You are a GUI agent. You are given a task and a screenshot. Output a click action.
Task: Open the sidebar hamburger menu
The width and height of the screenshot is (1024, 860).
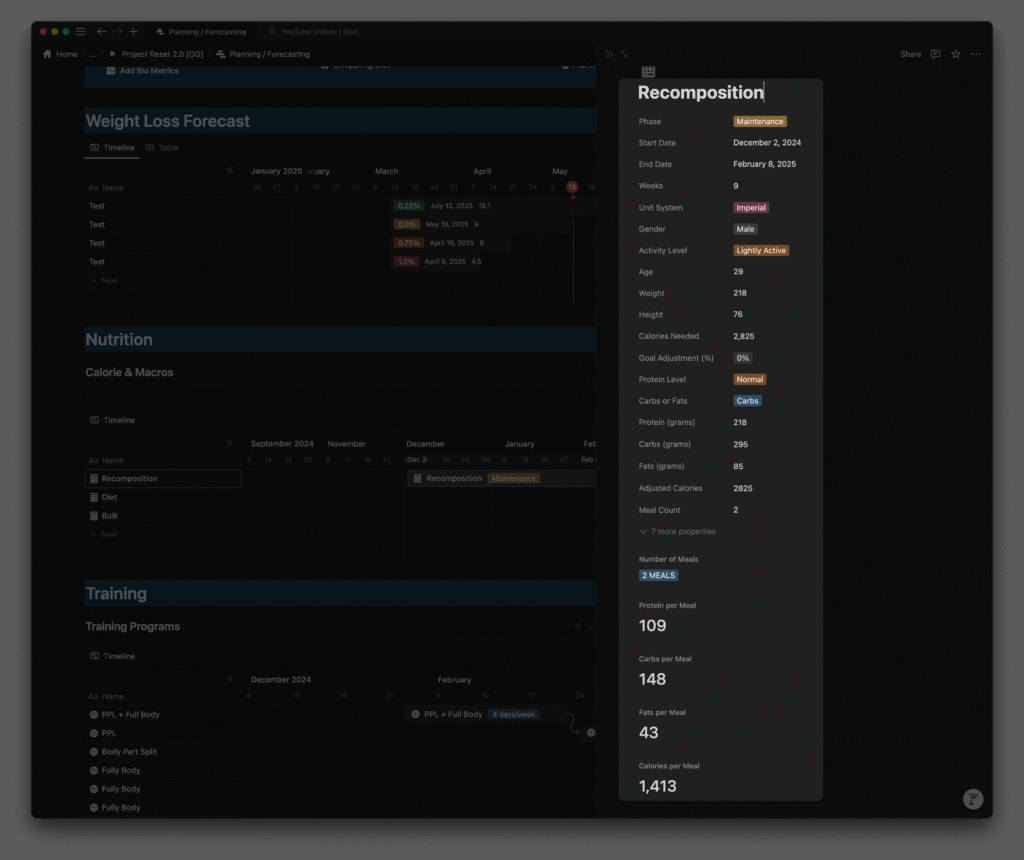pyautogui.click(x=81, y=32)
